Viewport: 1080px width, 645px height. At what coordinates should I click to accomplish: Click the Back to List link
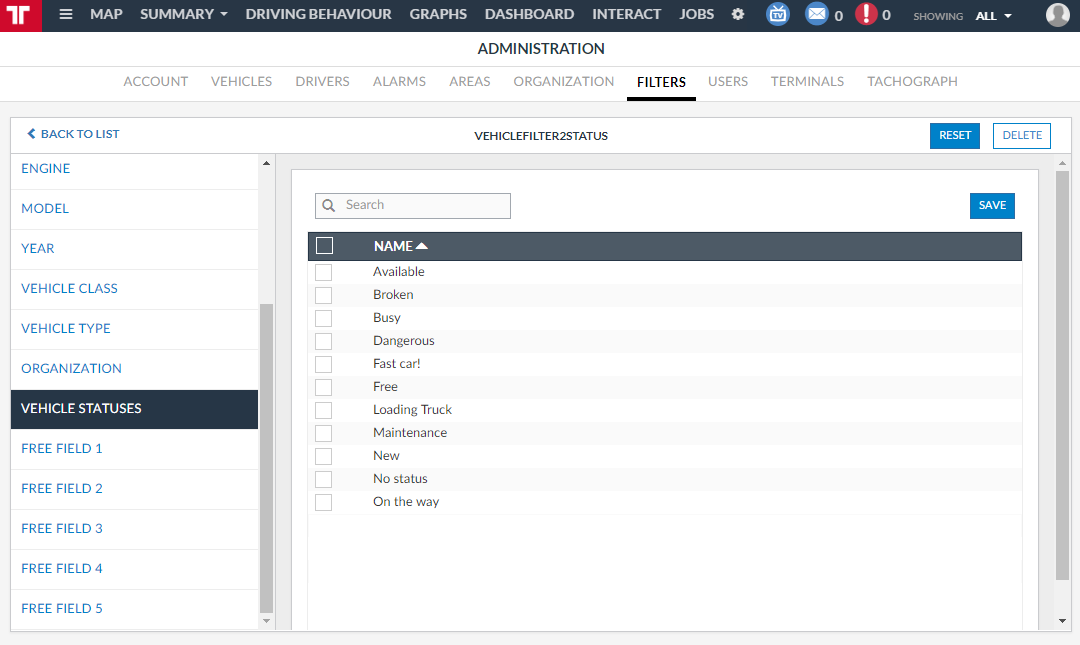(x=73, y=134)
